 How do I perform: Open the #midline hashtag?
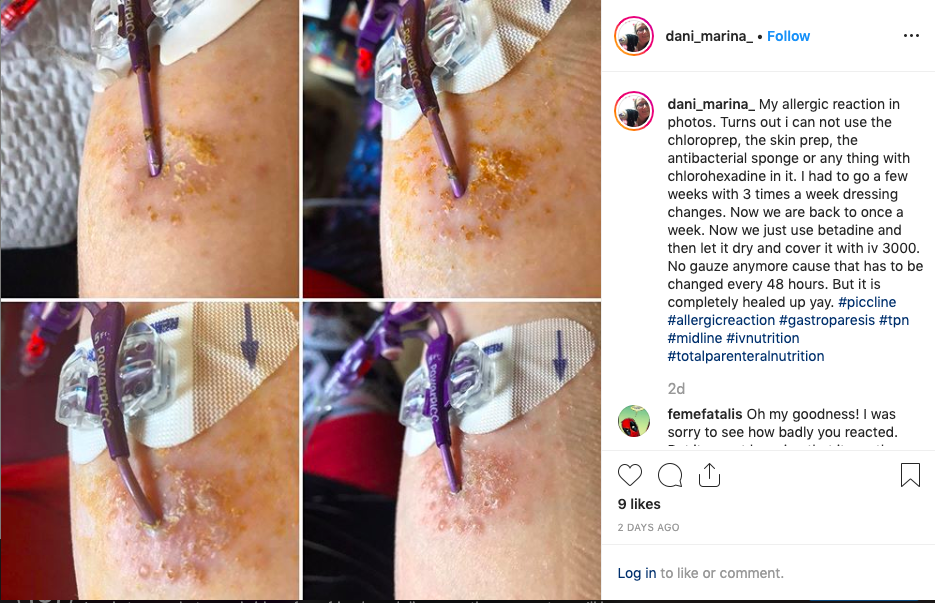(695, 338)
